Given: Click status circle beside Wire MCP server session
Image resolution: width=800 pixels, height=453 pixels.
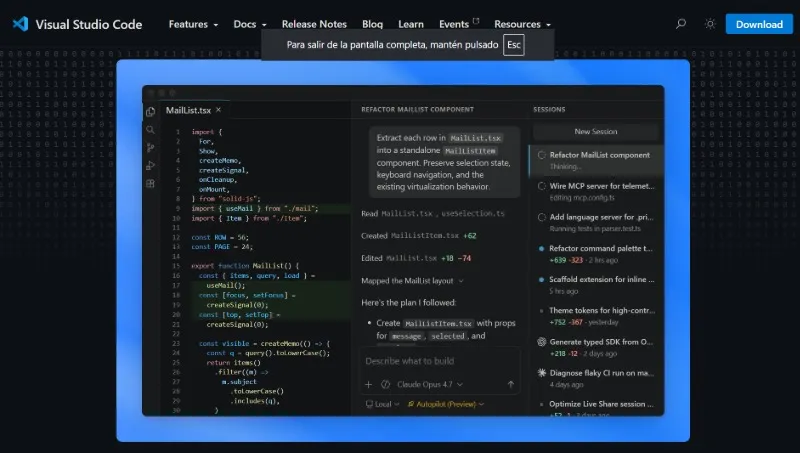Looking at the screenshot, I should pyautogui.click(x=541, y=186).
